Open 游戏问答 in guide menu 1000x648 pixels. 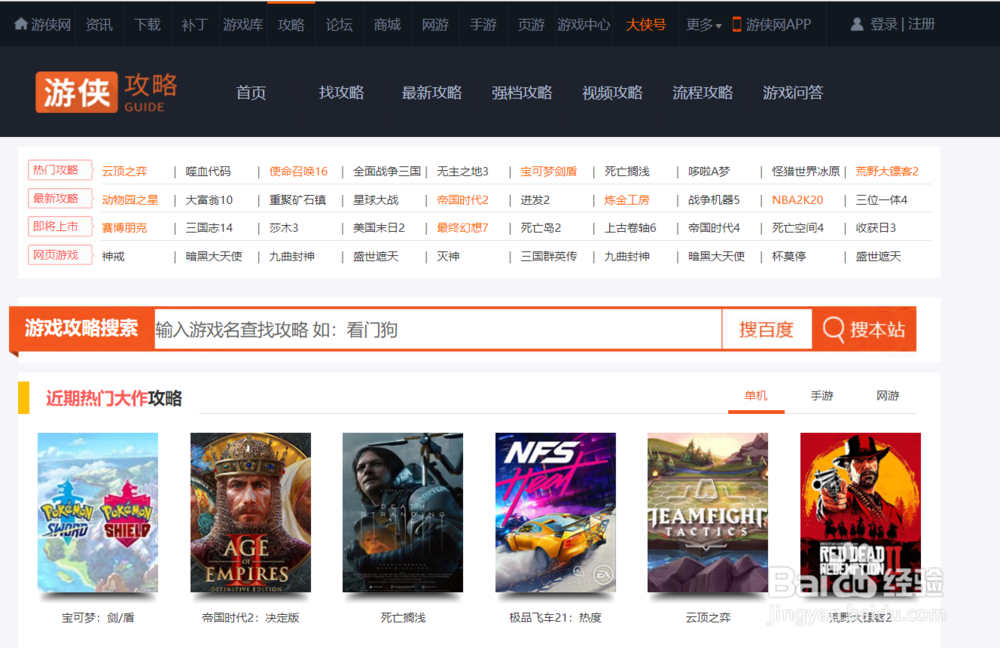pyautogui.click(x=793, y=92)
